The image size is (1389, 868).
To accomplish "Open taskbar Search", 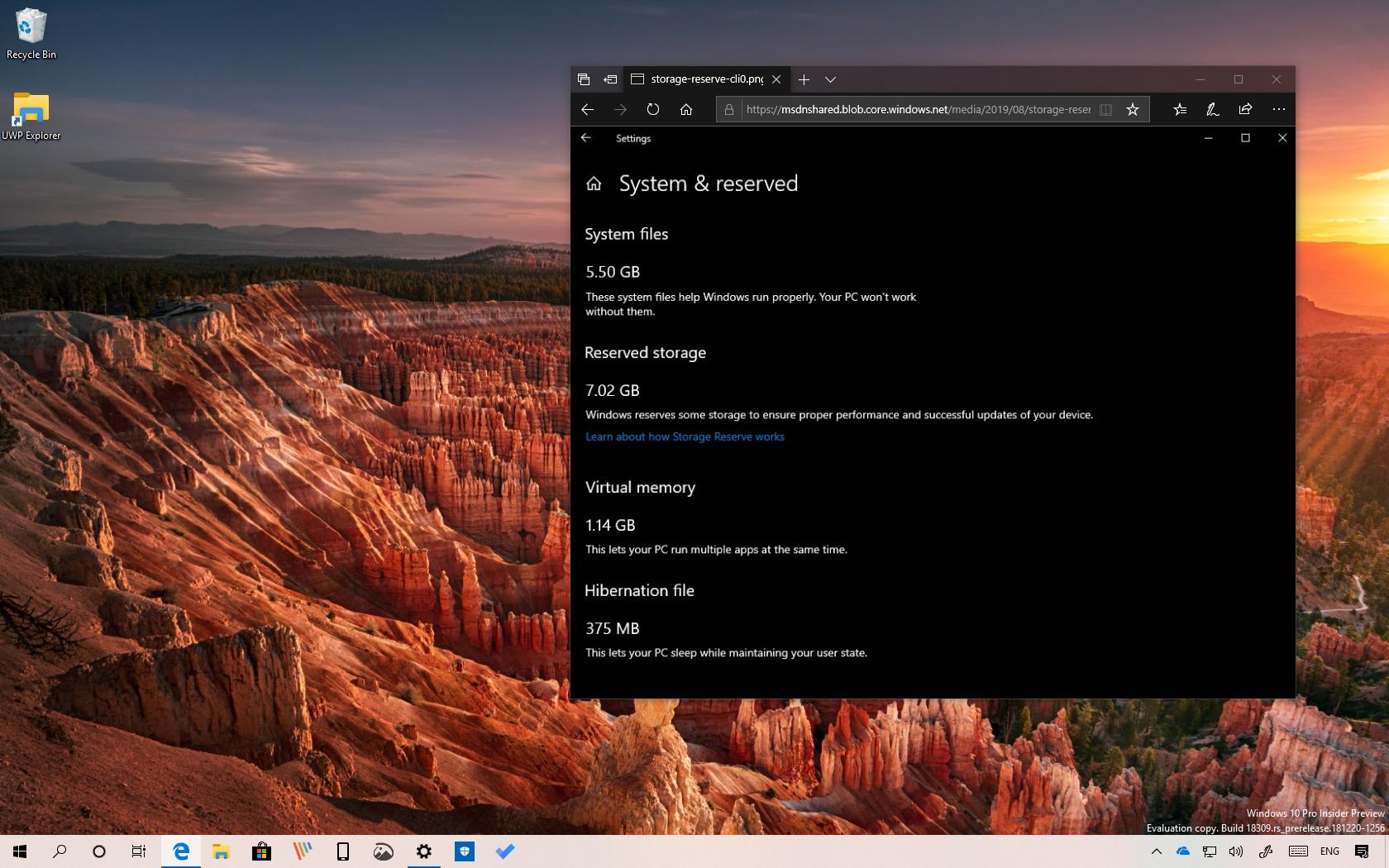I will coord(60,851).
